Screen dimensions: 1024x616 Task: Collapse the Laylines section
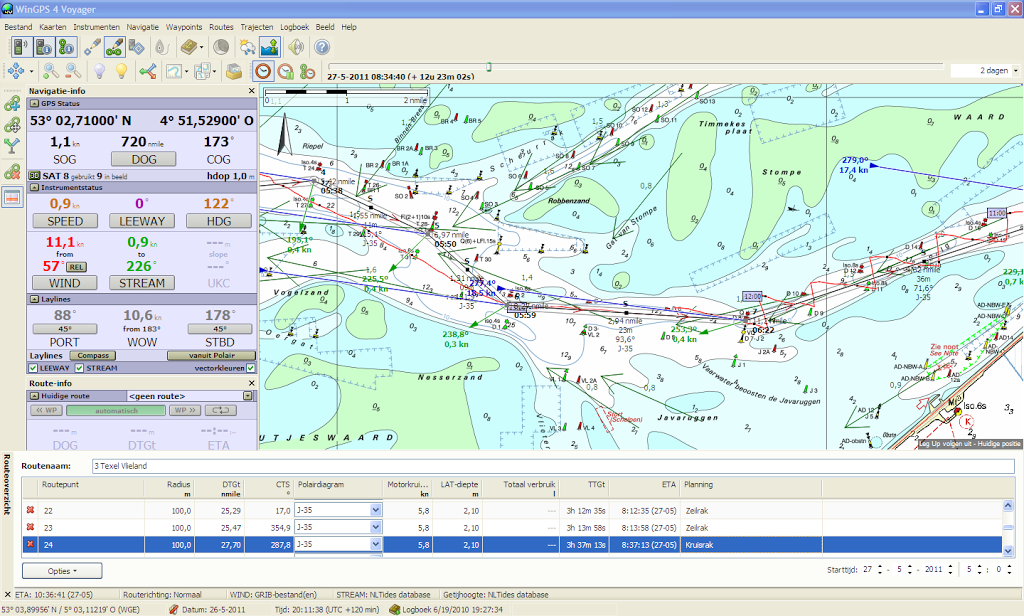coord(34,299)
